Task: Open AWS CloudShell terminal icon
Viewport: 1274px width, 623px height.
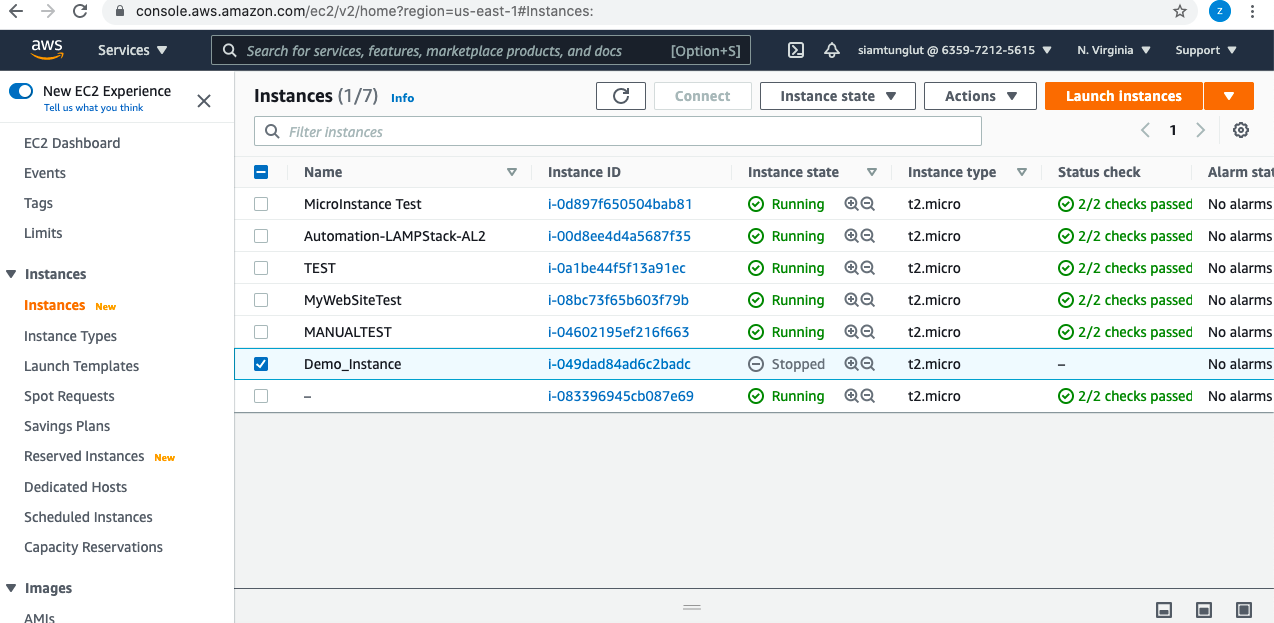Action: click(796, 50)
